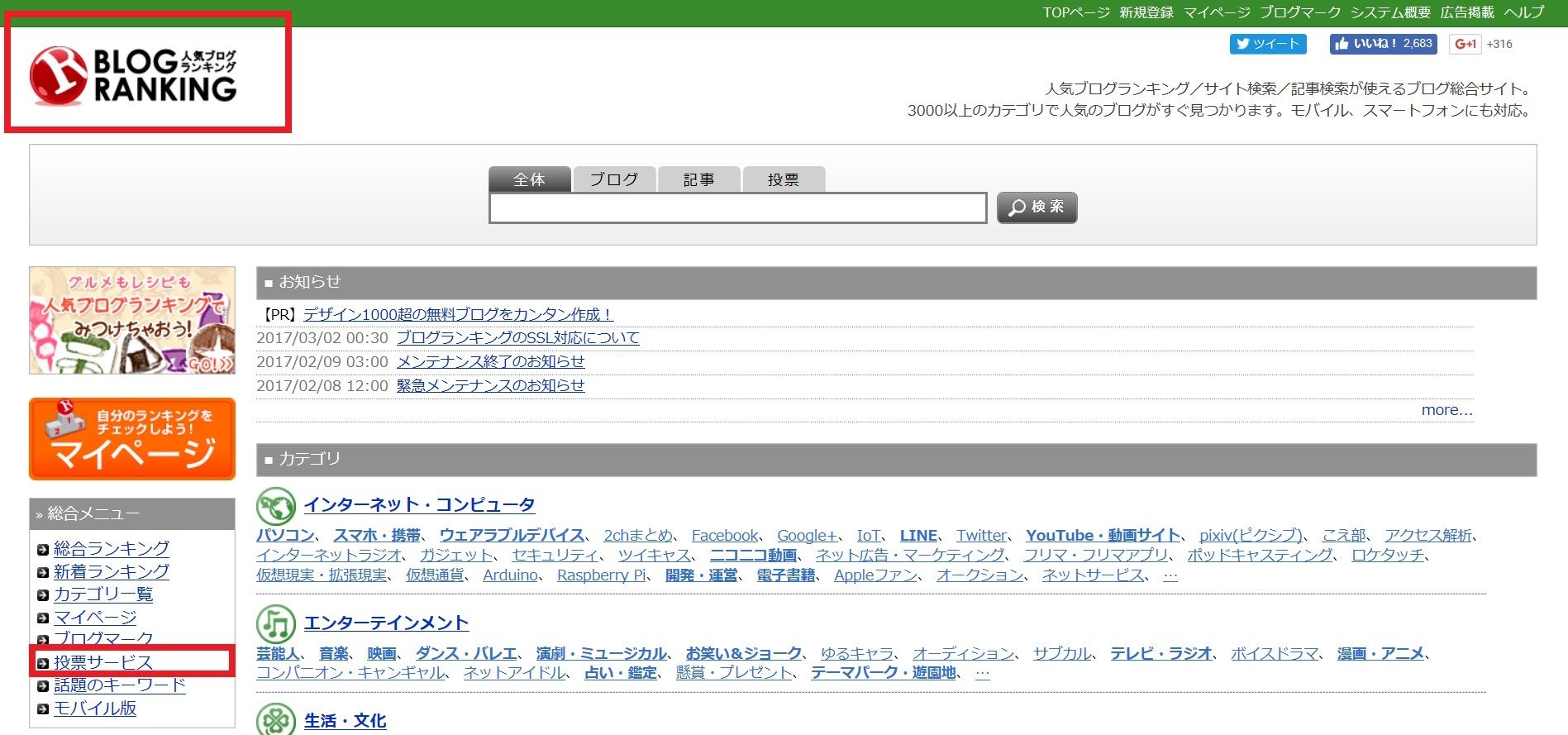Click the arrow bullet beside 総合ランキング

[43, 550]
